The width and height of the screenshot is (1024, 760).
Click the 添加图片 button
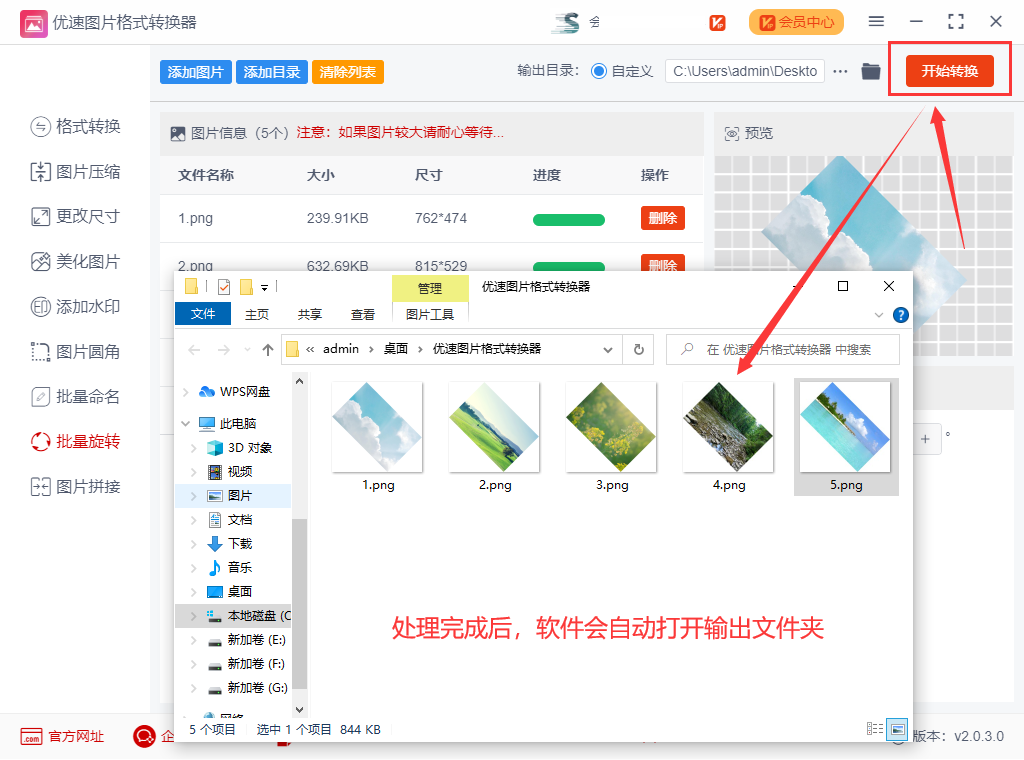[196, 72]
